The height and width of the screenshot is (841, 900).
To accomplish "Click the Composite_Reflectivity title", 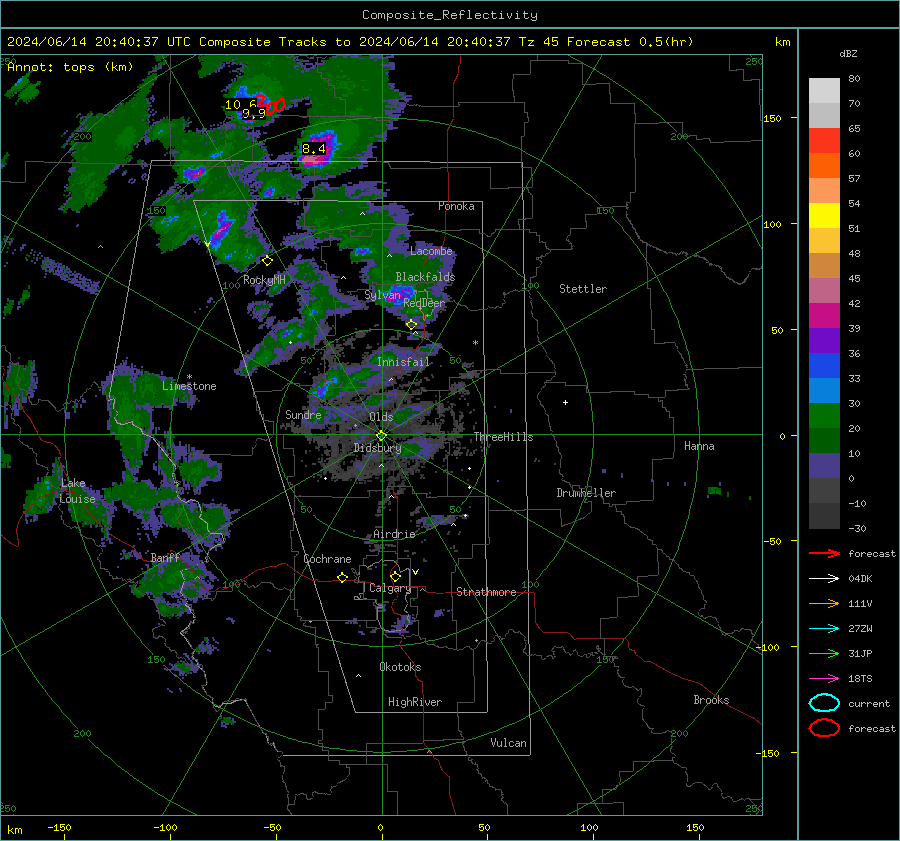I will tap(450, 15).
